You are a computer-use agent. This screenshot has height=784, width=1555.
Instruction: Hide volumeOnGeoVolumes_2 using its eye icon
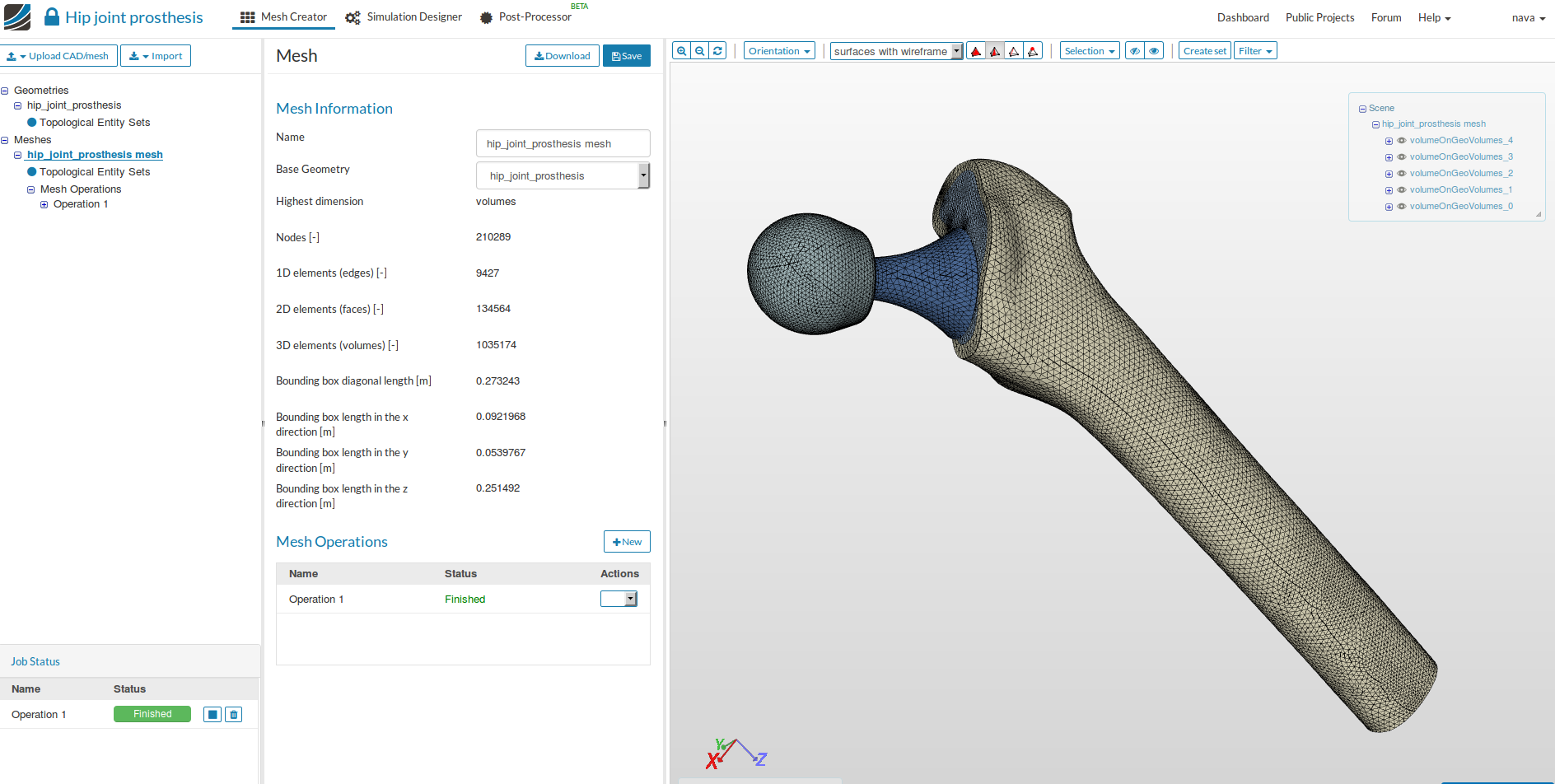pyautogui.click(x=1402, y=174)
